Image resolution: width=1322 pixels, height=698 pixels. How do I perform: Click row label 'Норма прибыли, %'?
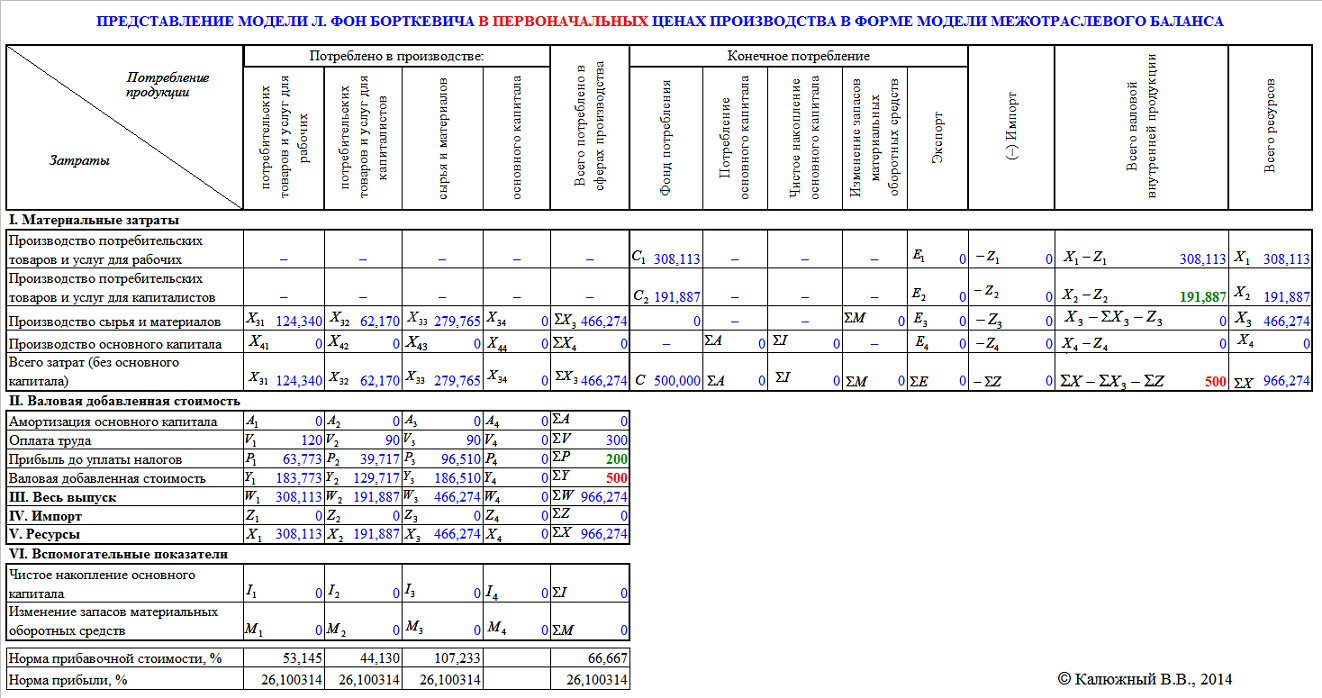point(69,680)
